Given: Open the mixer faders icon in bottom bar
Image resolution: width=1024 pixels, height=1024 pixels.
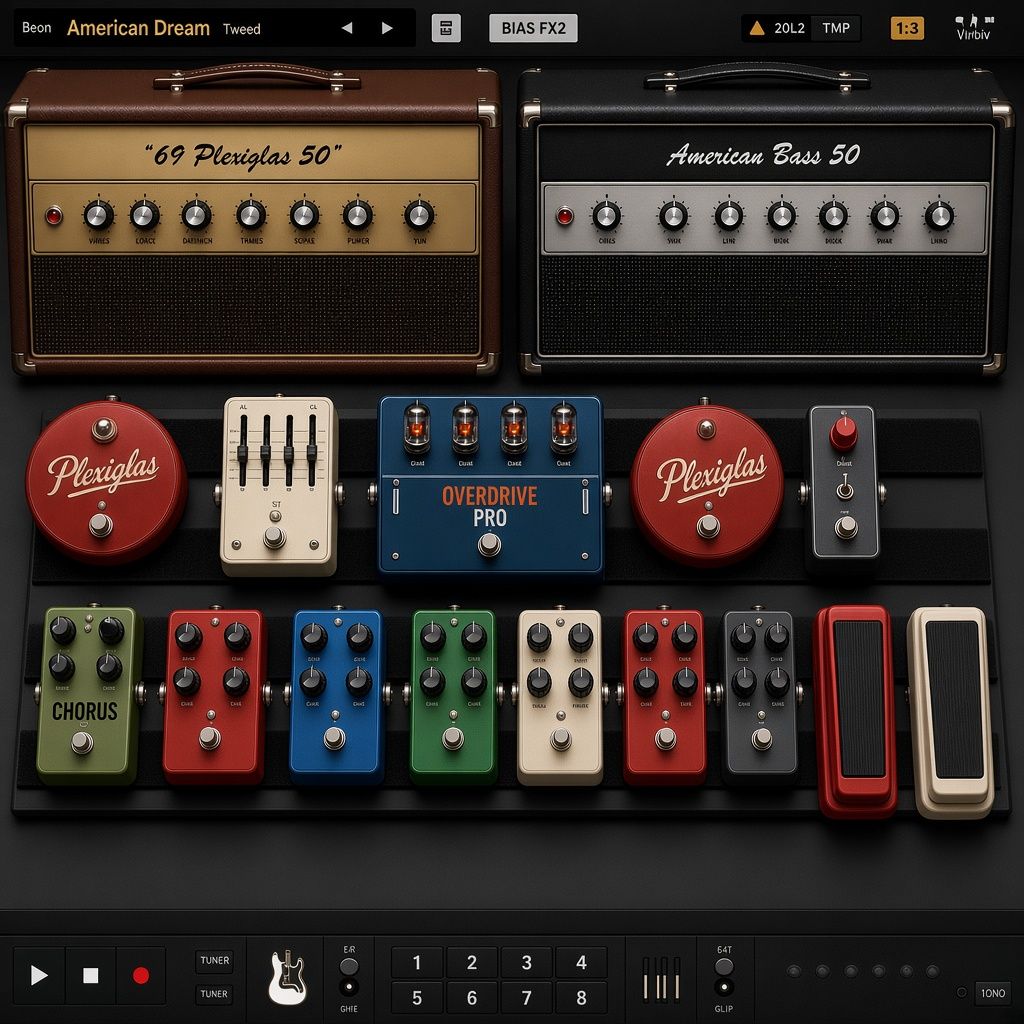Looking at the screenshot, I should pyautogui.click(x=661, y=978).
